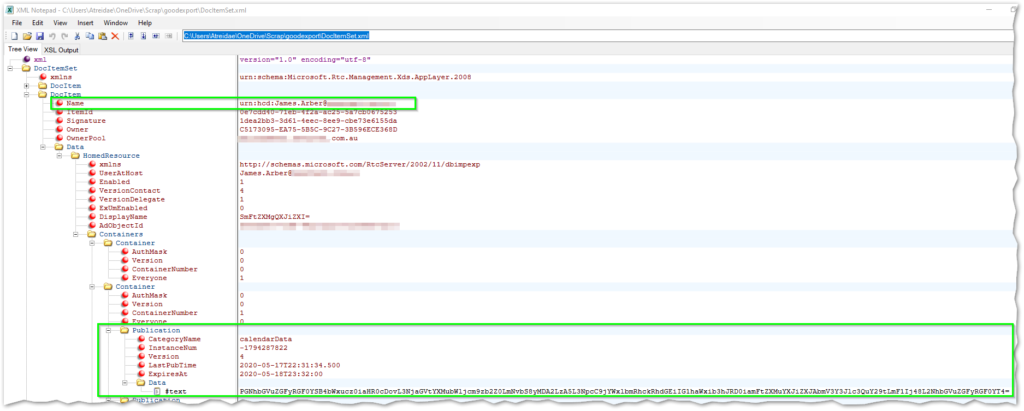Click the Paste clipboard icon
This screenshot has height=411, width=1024.
click(102, 36)
